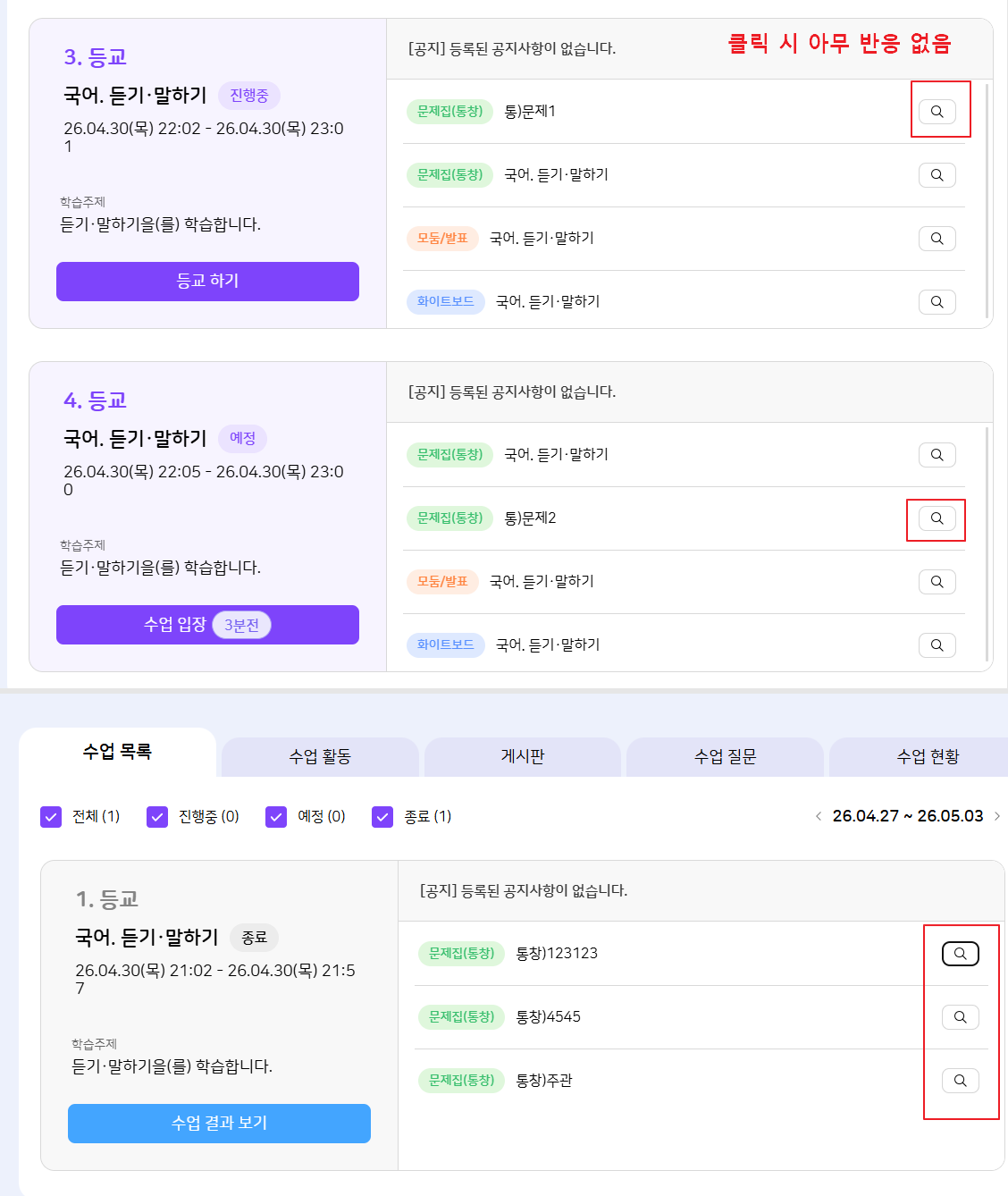The image size is (1008, 1196).
Task: Click magnifier icon for 통)문제2 row
Action: 937,518
